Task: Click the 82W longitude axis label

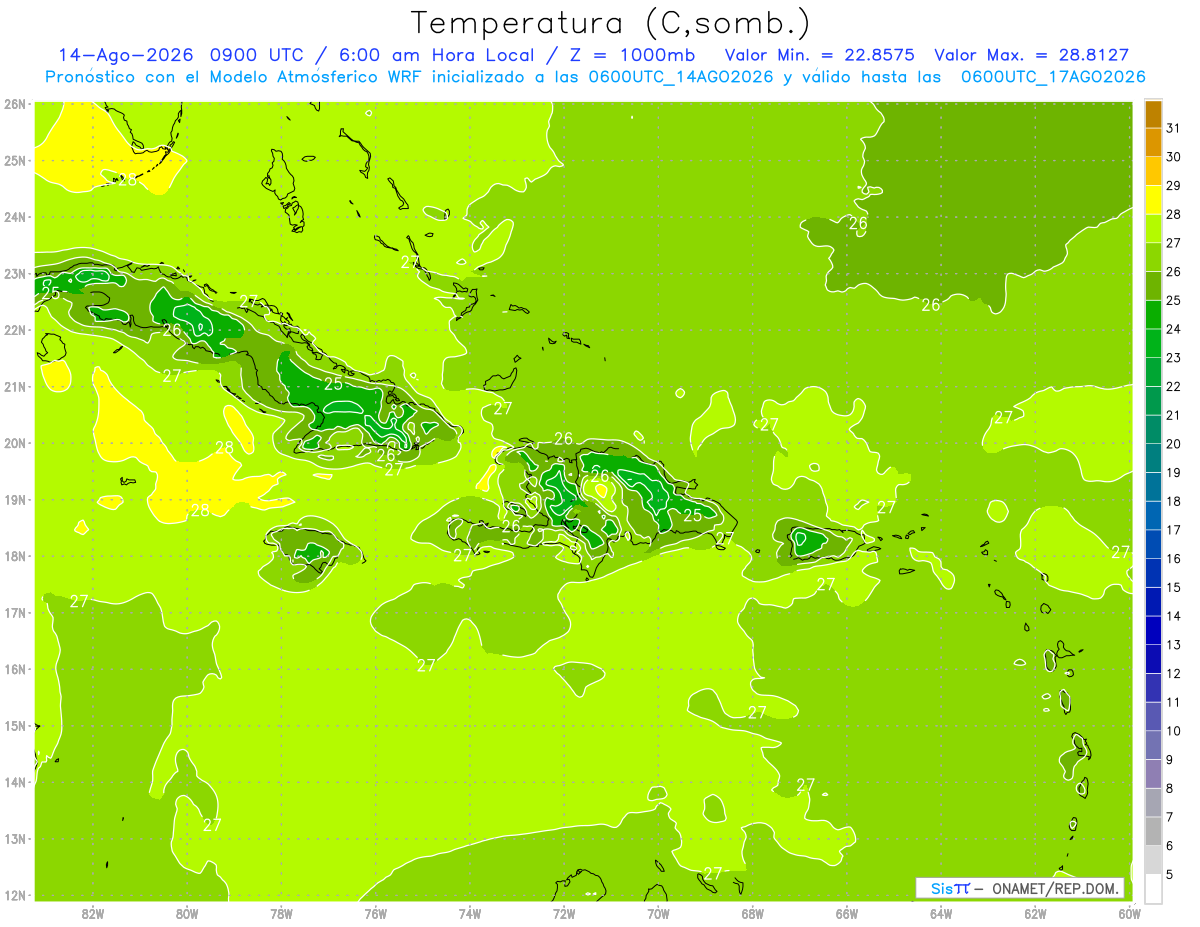Action: tap(92, 913)
